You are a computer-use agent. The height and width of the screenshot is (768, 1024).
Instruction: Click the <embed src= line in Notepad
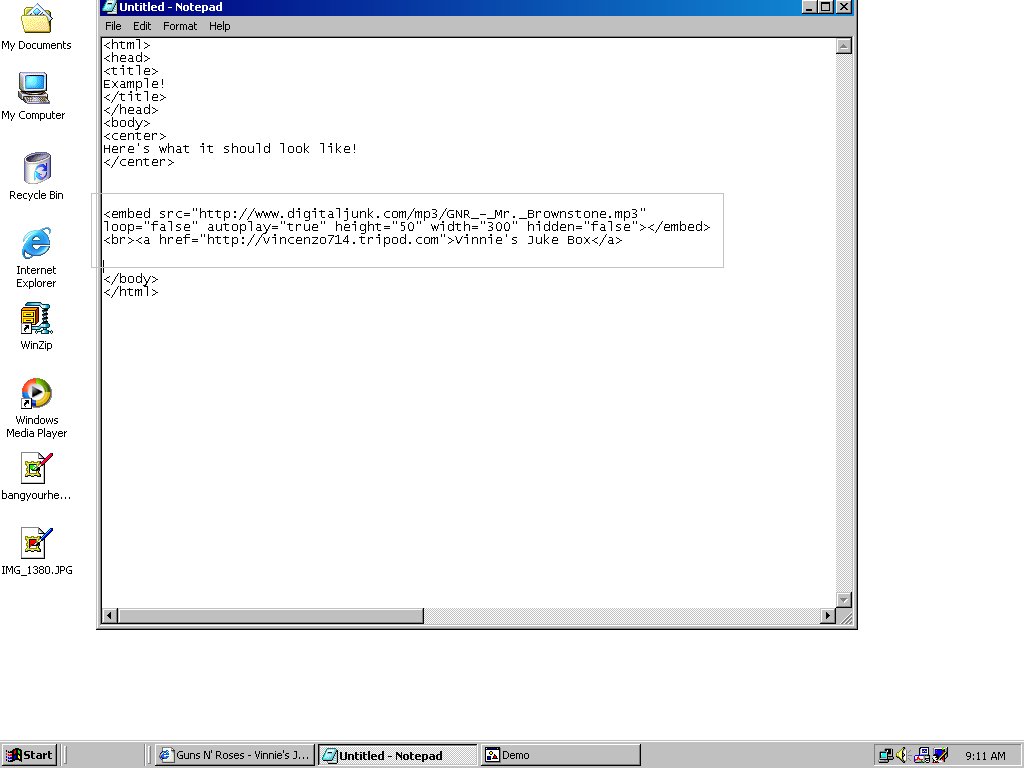(375, 214)
